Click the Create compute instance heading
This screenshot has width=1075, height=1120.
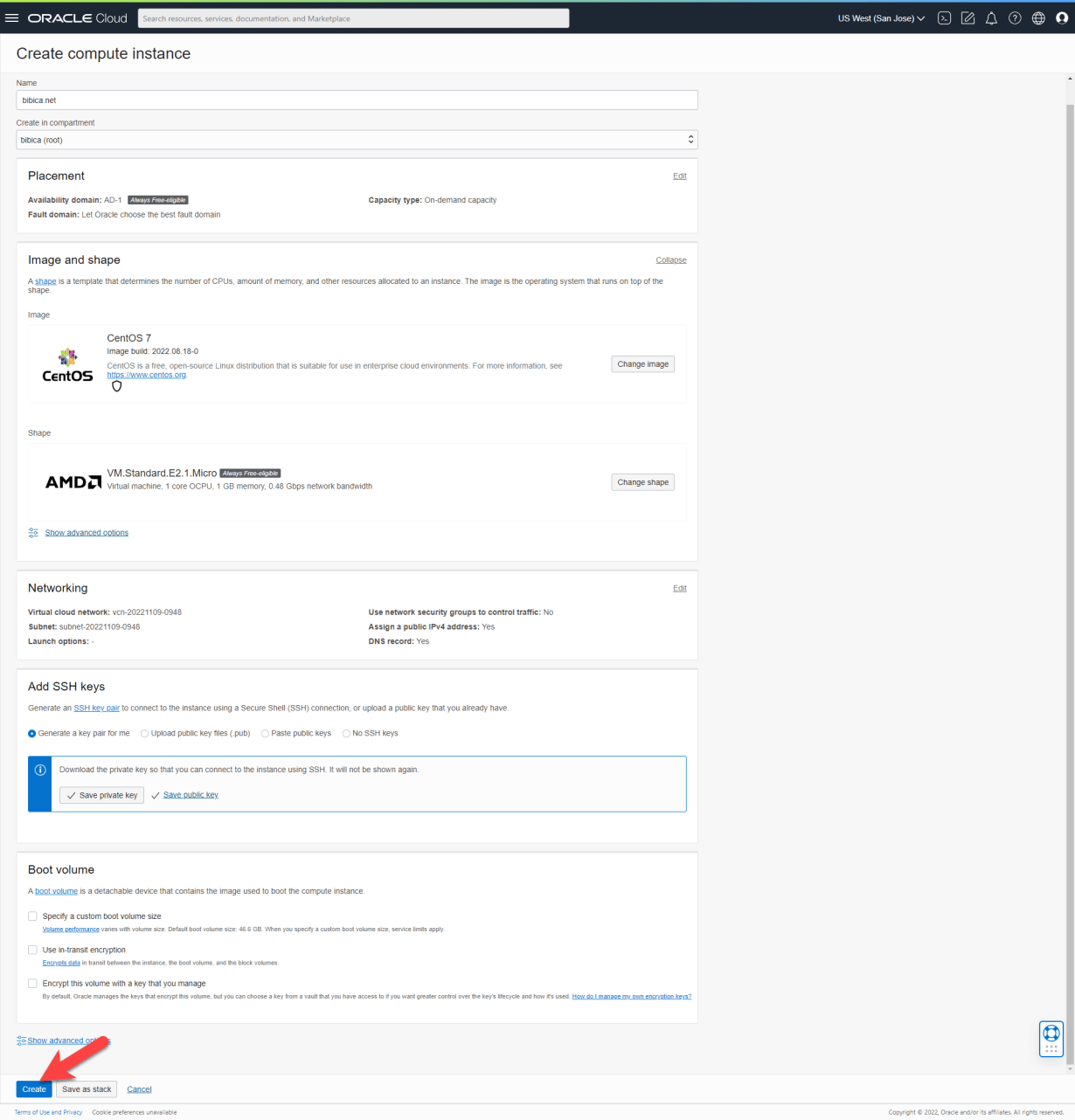pyautogui.click(x=103, y=53)
